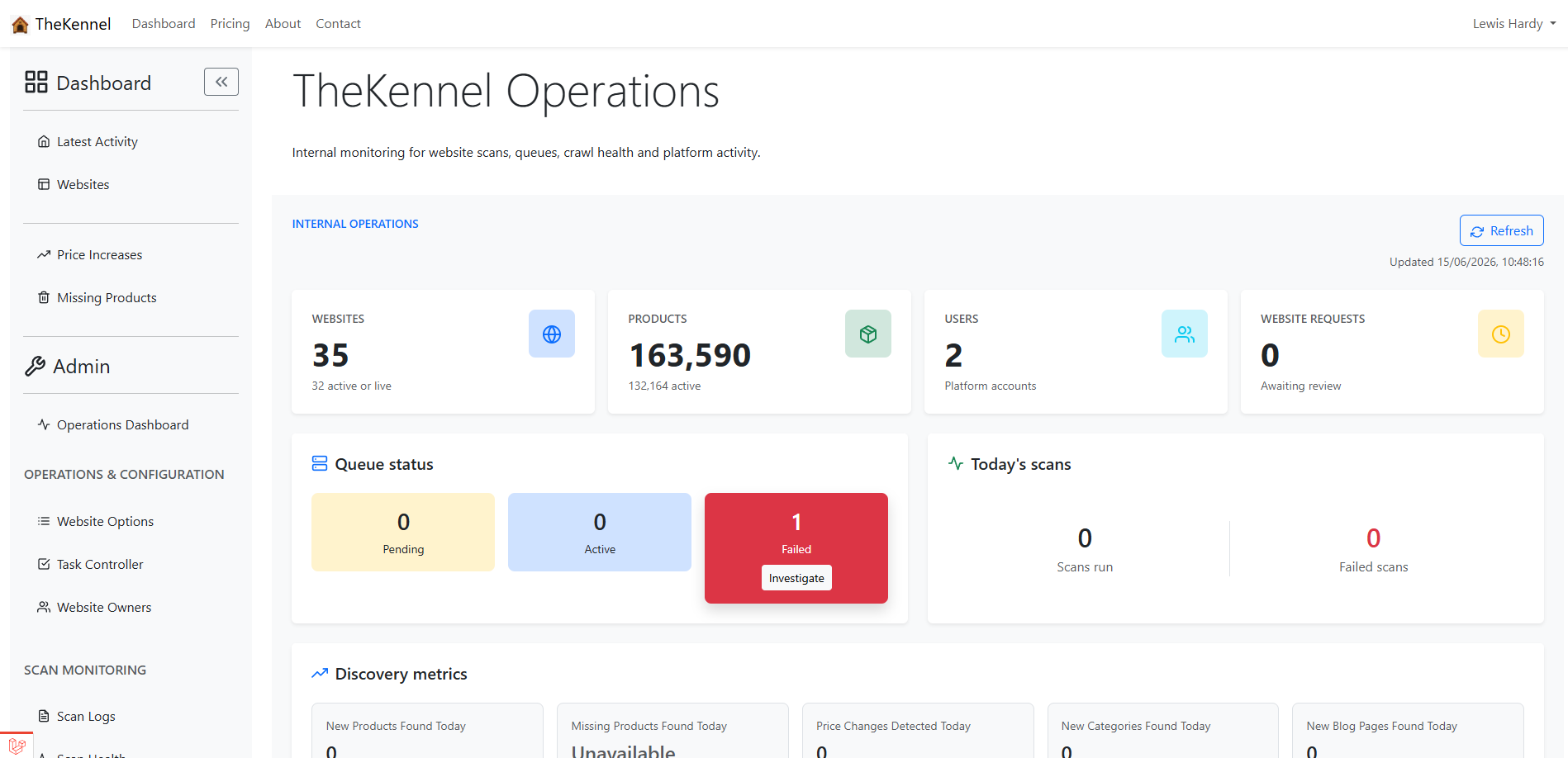This screenshot has height=758, width=1568.
Task: Click the 'Scans run' label
Action: 1085,567
